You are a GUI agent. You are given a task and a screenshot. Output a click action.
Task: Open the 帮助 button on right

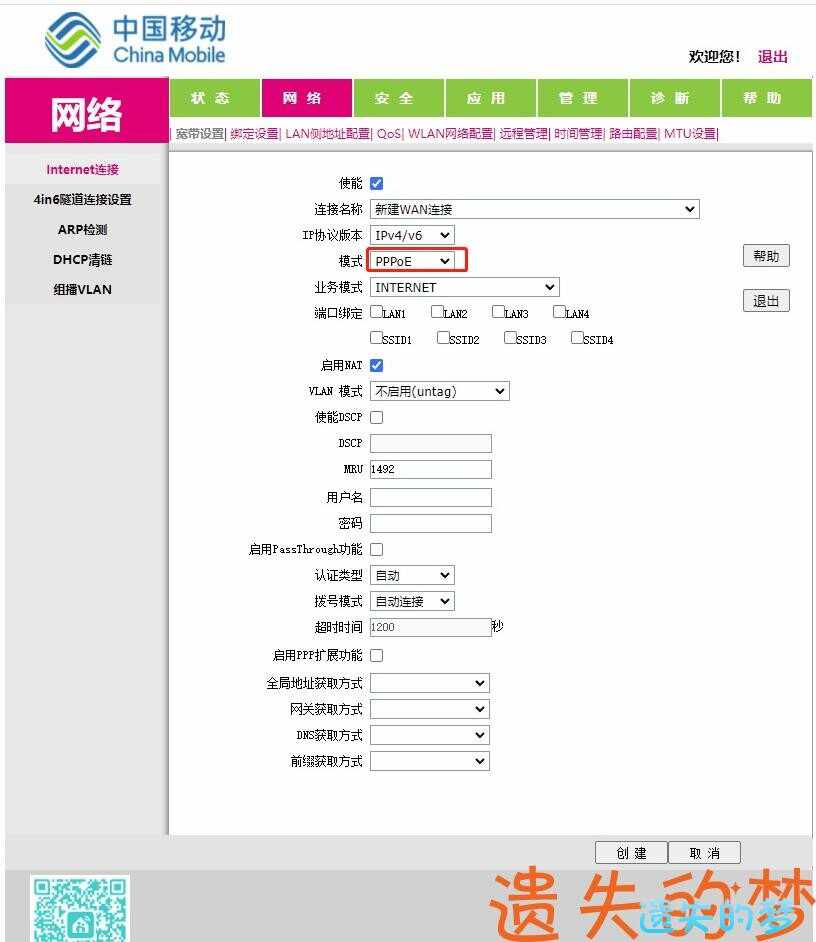(x=766, y=256)
